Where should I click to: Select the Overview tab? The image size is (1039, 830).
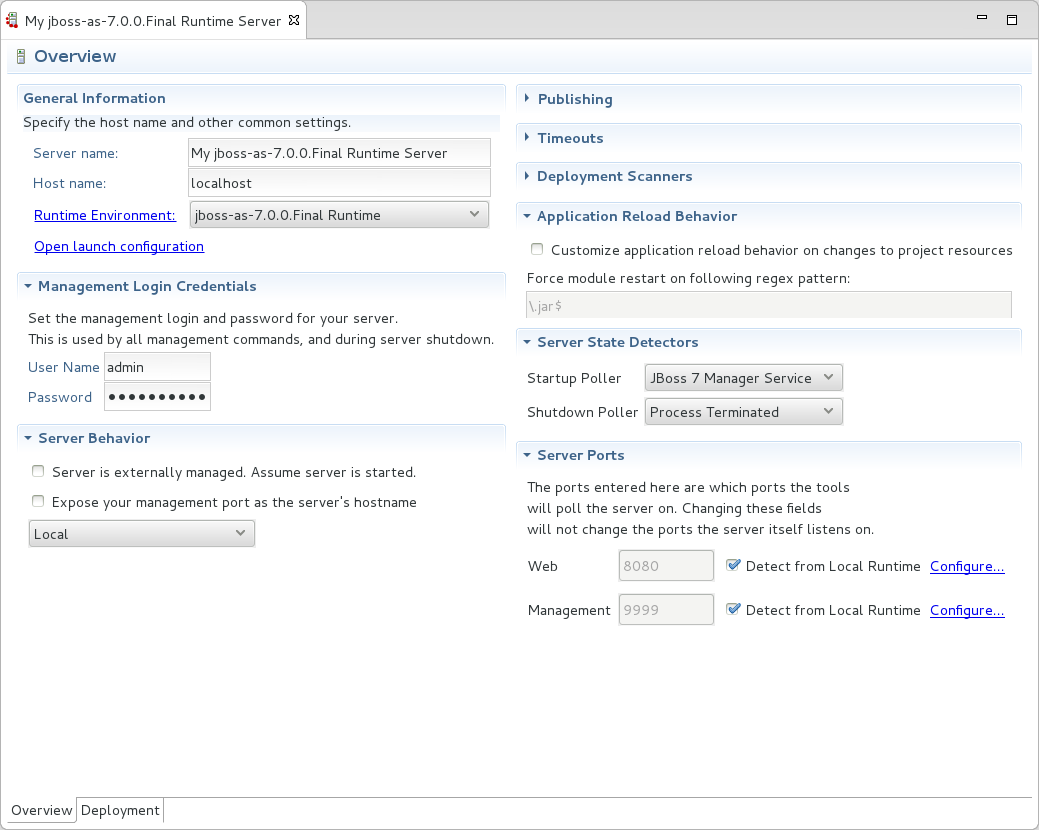point(40,810)
